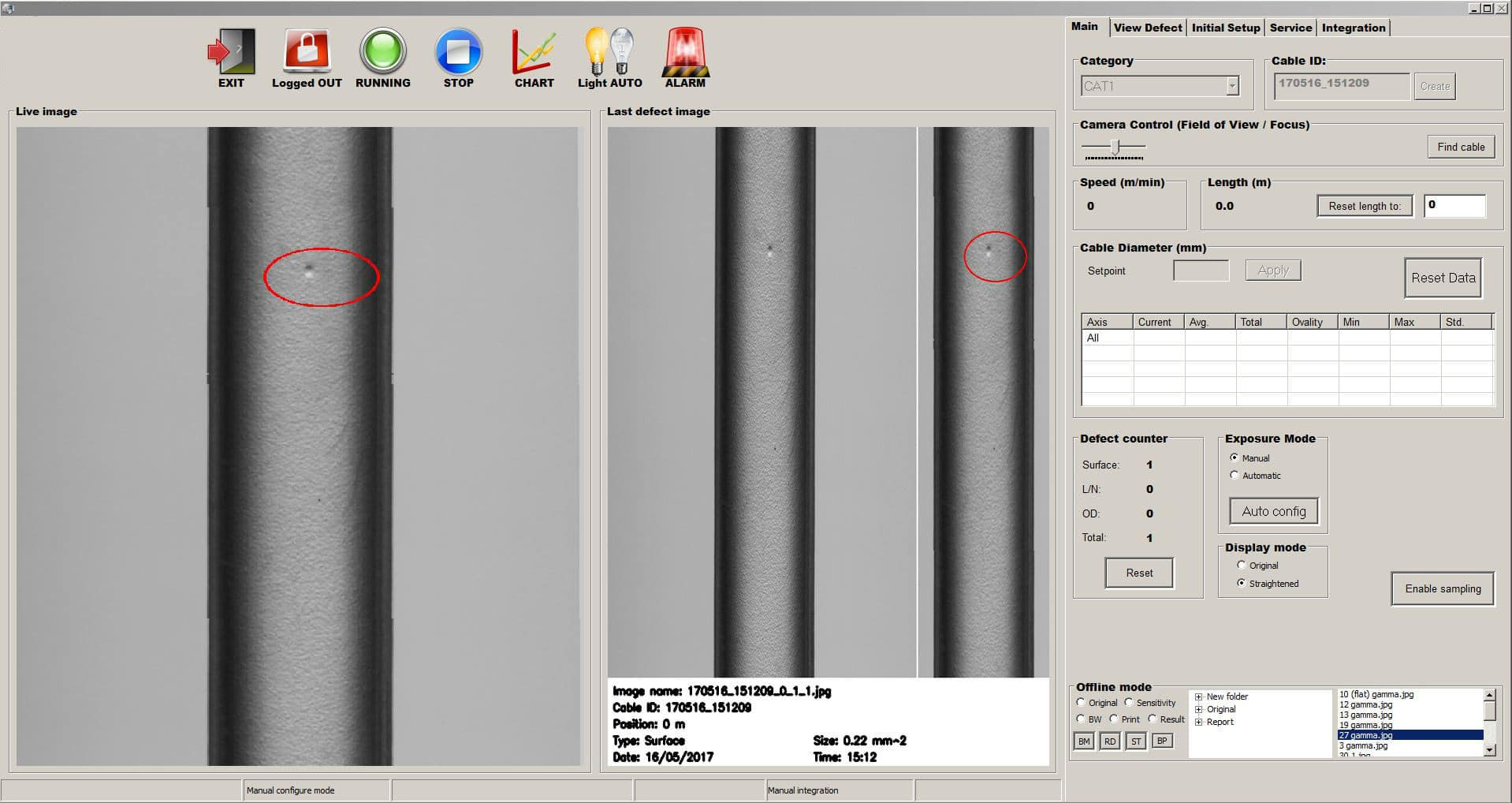Click the Cable Diameter Setpoint field
The image size is (1512, 803).
(1201, 271)
